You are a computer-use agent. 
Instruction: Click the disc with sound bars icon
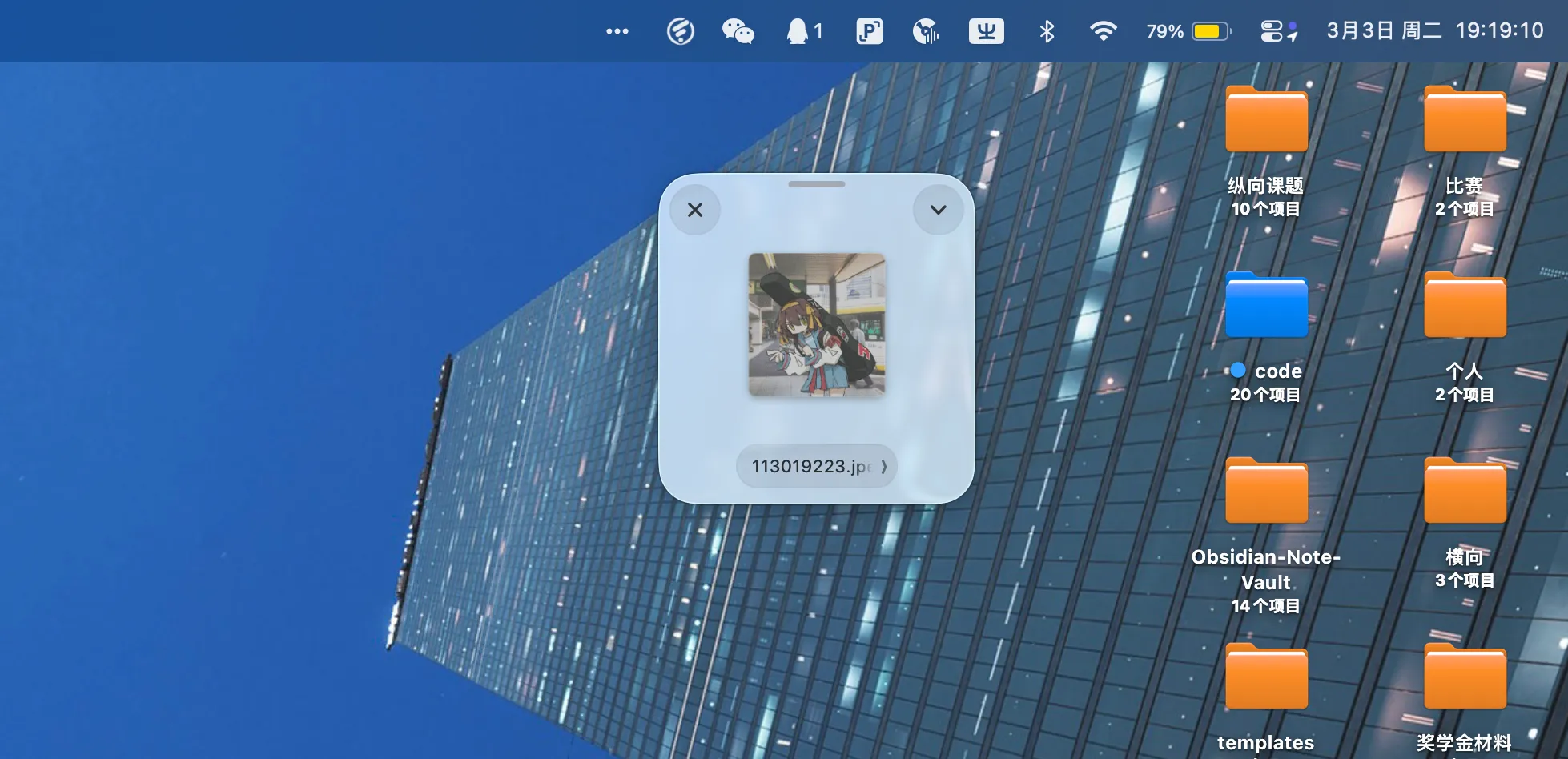926,31
